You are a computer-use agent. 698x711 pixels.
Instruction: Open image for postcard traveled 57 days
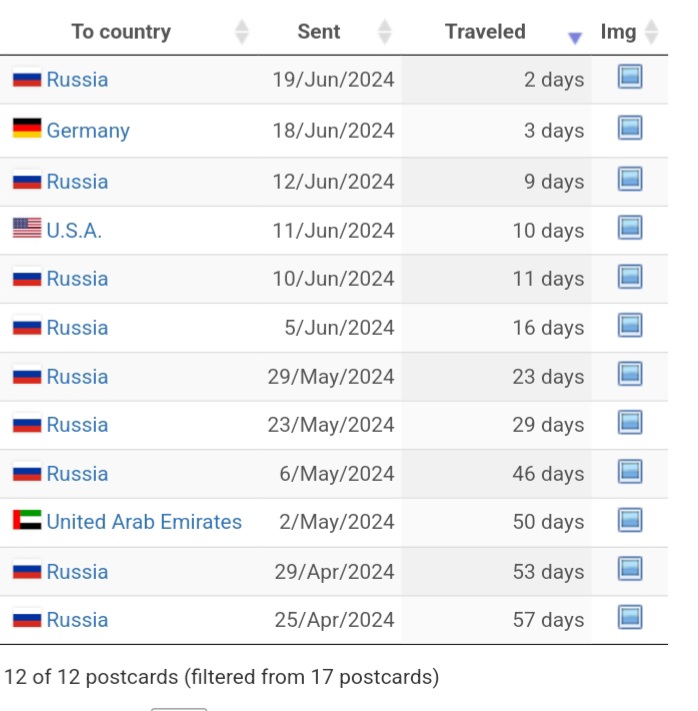click(x=629, y=617)
